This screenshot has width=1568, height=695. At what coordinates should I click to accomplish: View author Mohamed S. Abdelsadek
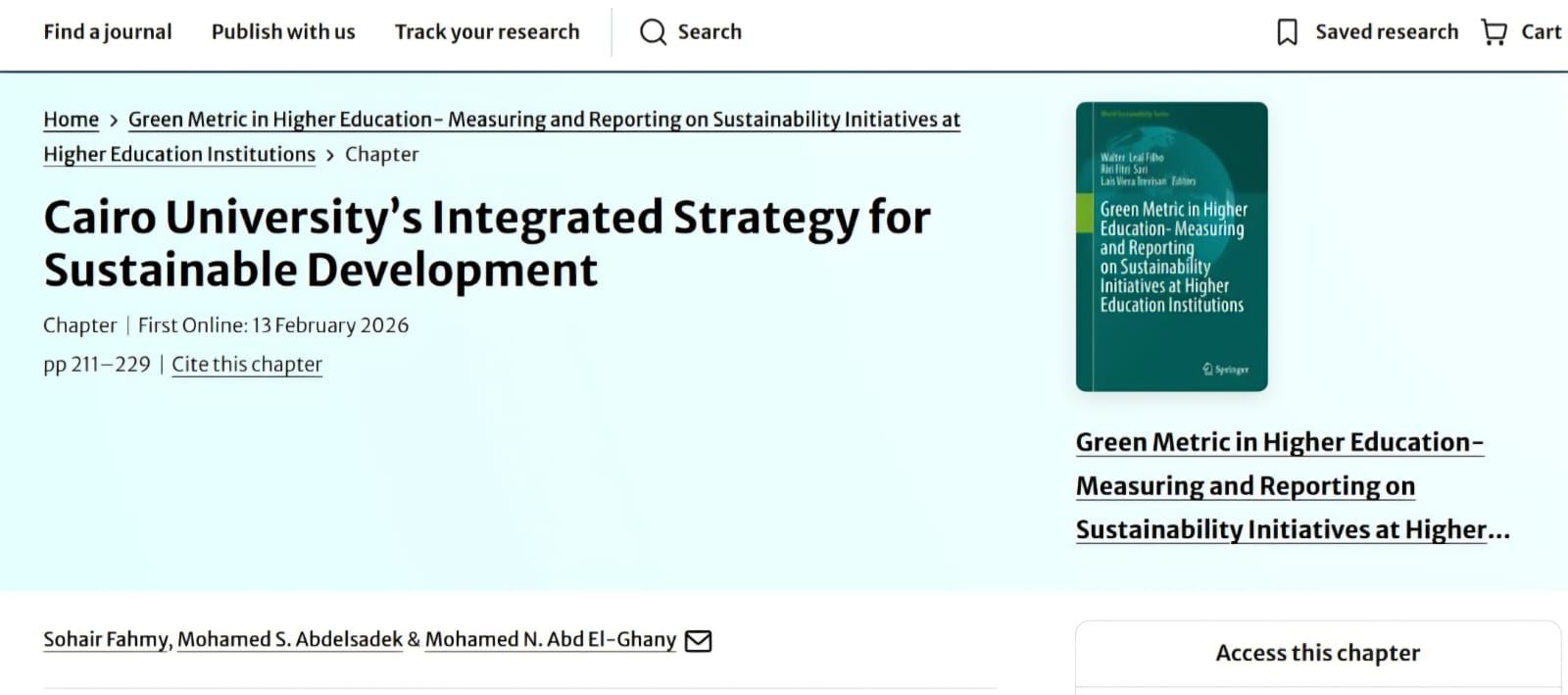pos(290,640)
